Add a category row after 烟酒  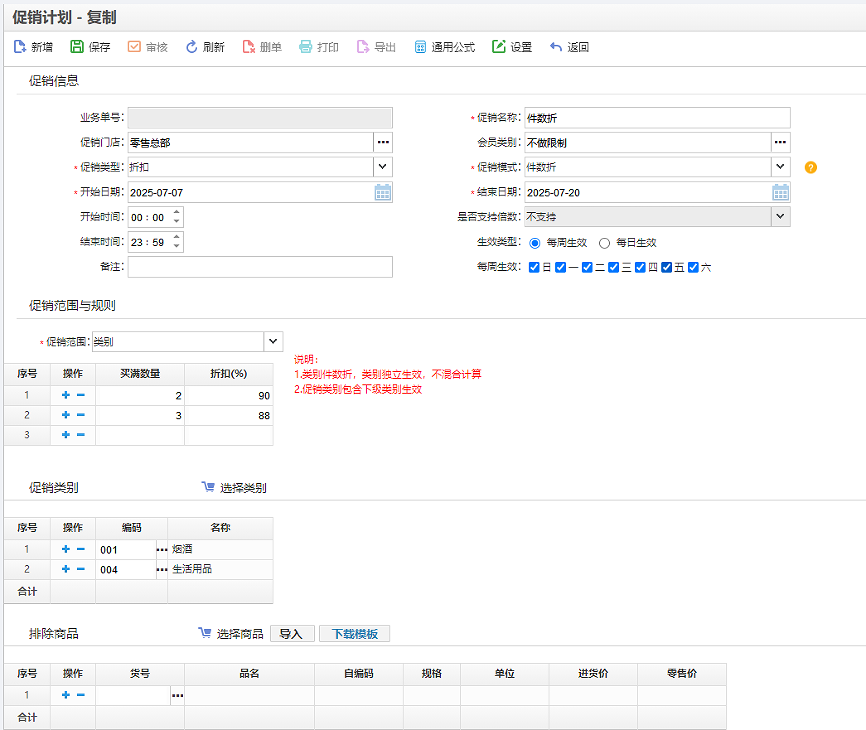(66, 549)
